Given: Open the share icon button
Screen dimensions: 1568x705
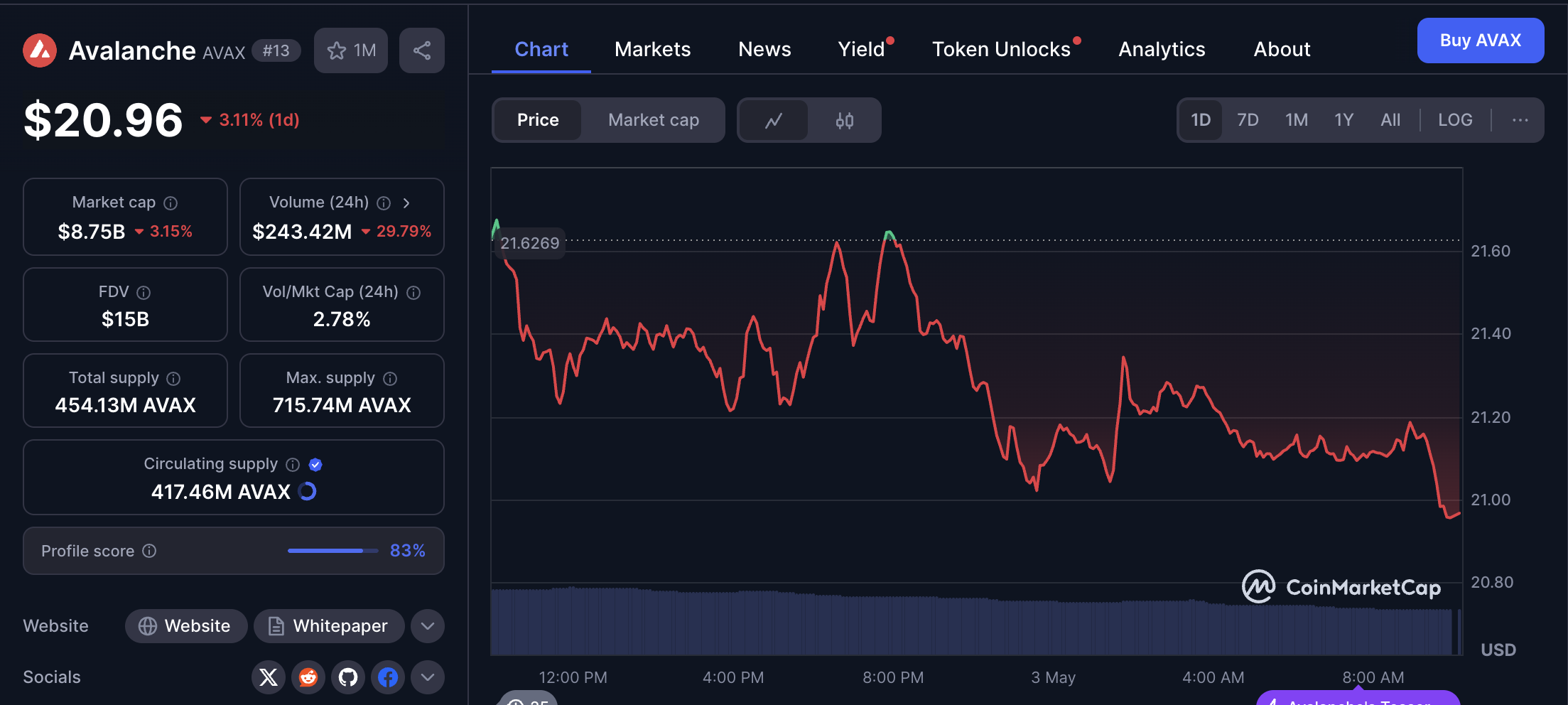Looking at the screenshot, I should pyautogui.click(x=422, y=50).
